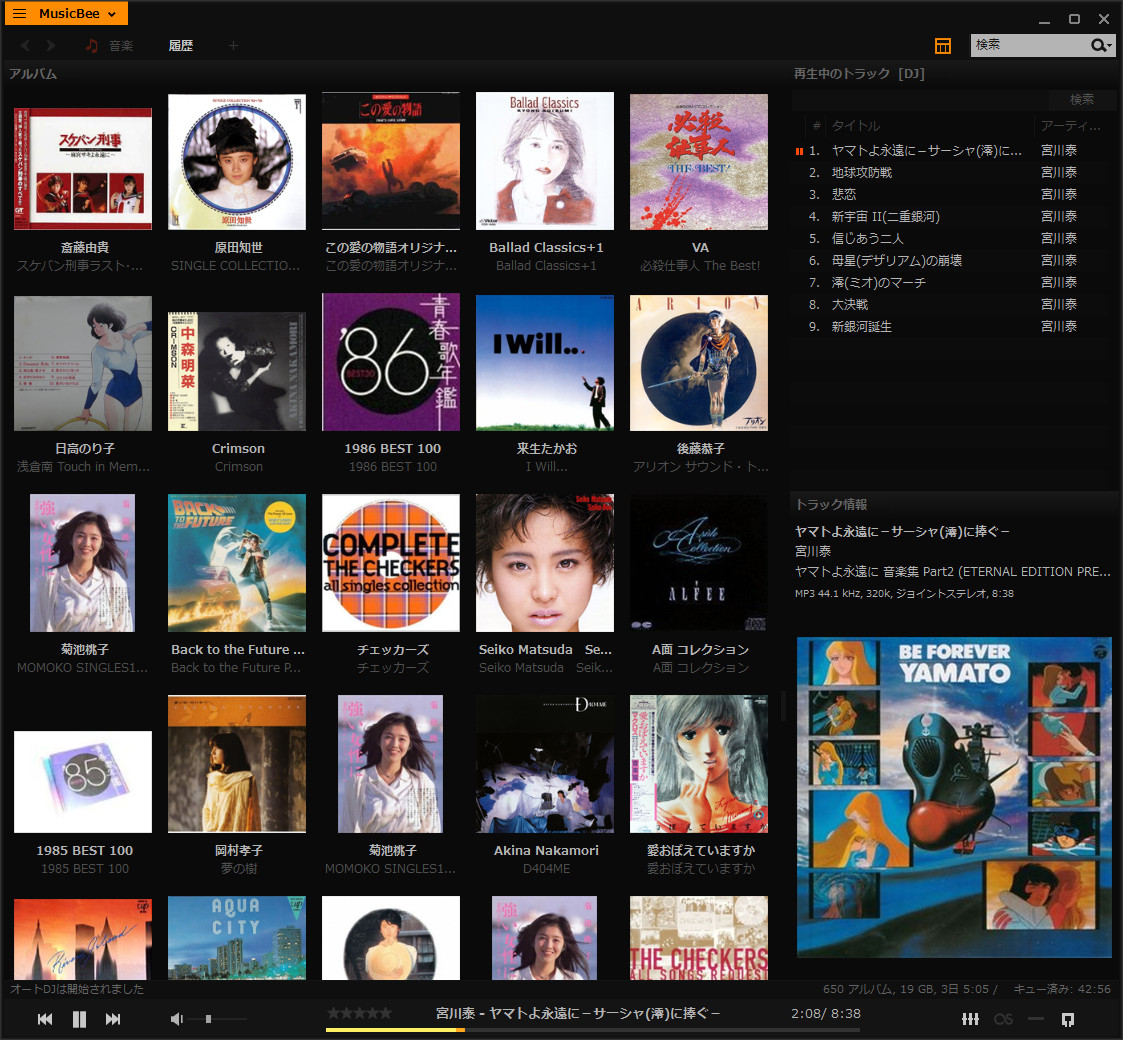Viewport: 1123px width, 1040px height.
Task: Rate the current track five stars
Action: tap(386, 1013)
